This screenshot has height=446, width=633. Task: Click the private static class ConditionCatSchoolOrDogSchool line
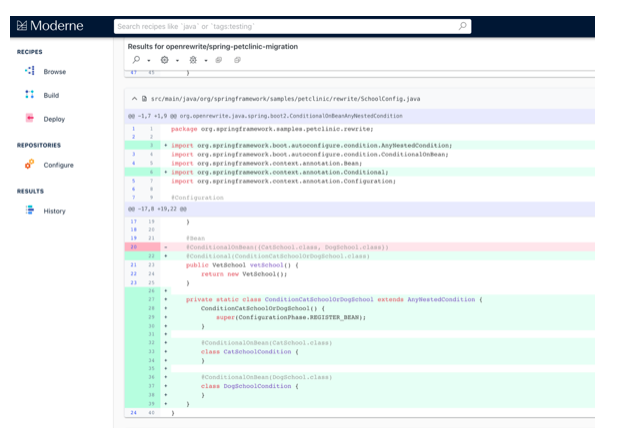click(359, 299)
